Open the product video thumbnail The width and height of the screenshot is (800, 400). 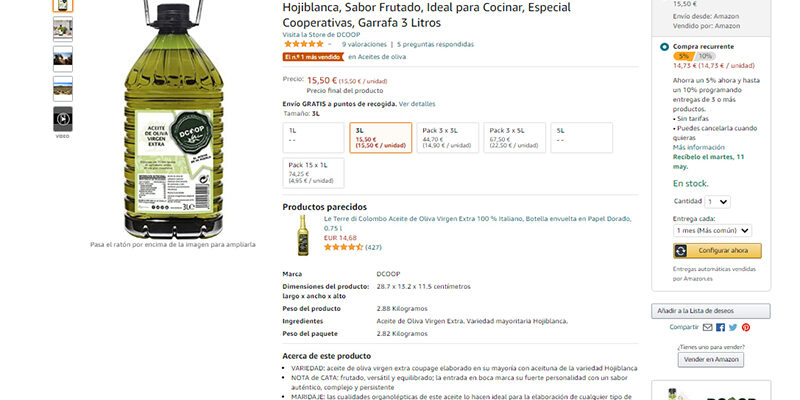tap(63, 119)
